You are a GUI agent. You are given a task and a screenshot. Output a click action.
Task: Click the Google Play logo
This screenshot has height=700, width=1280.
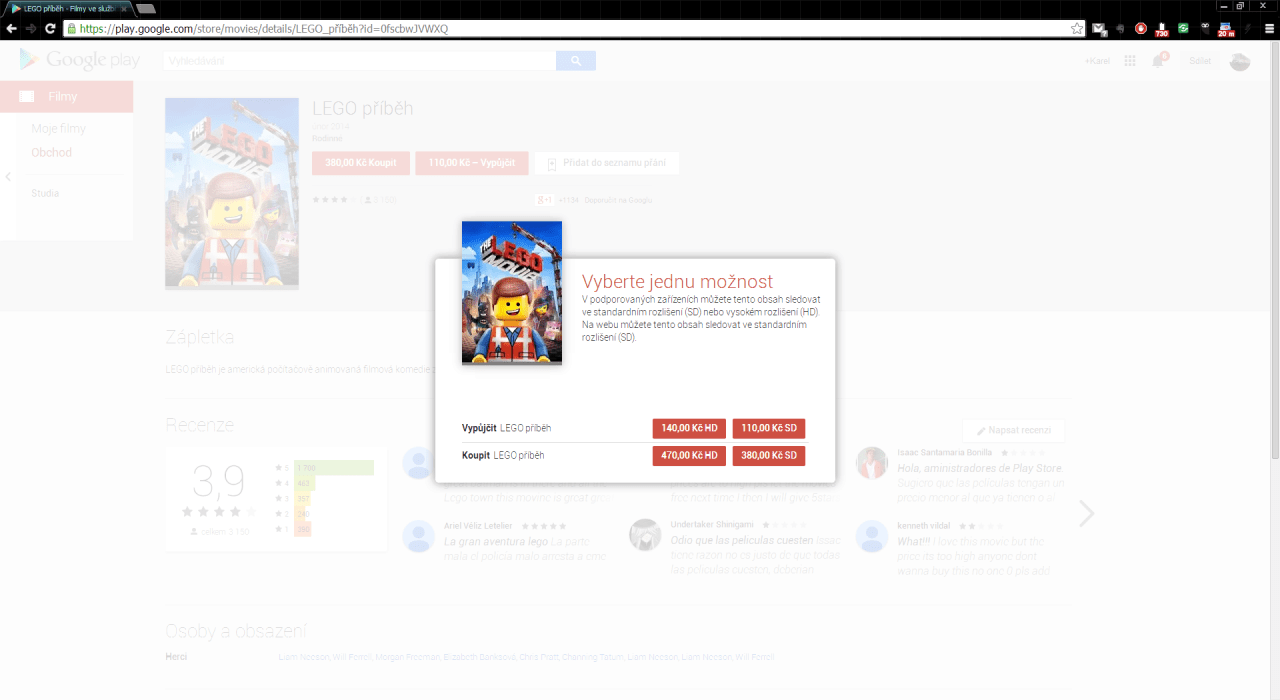point(80,60)
